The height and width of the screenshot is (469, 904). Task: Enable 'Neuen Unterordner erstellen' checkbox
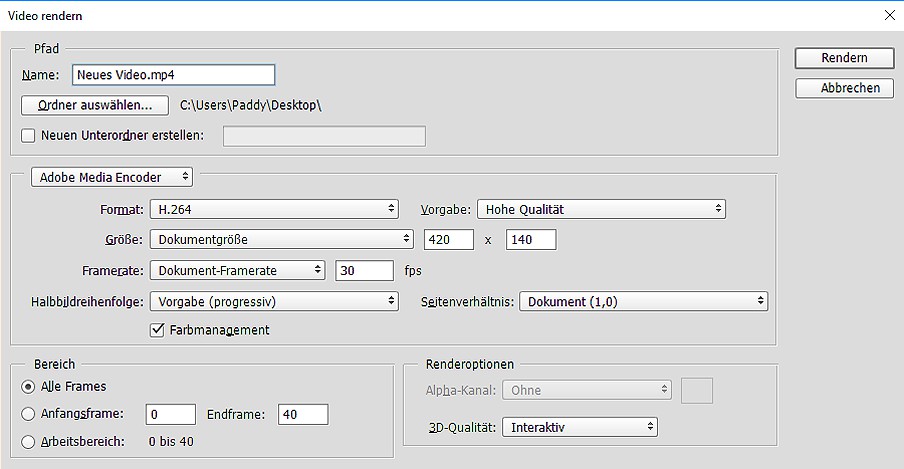click(x=28, y=136)
